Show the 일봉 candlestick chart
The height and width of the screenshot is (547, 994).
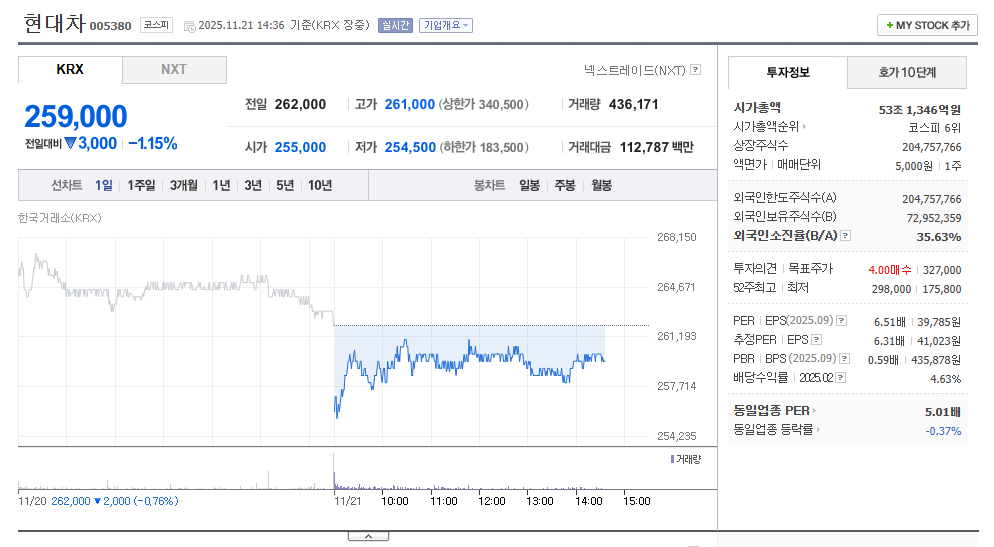529,186
